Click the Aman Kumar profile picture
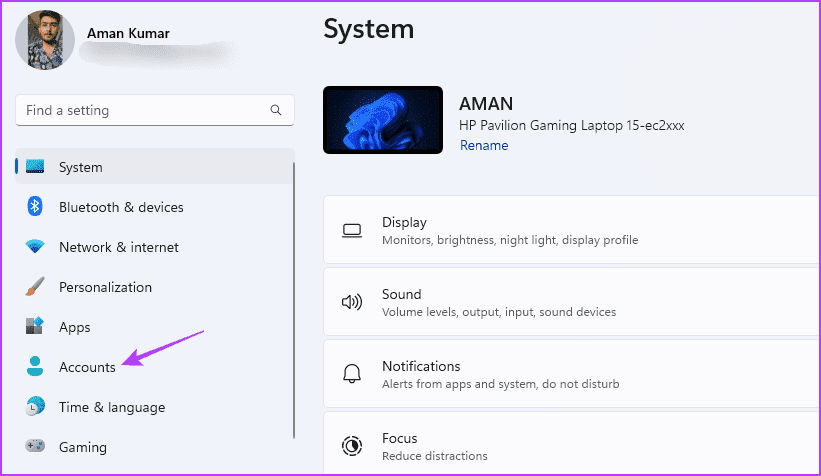821x476 pixels. [45, 40]
